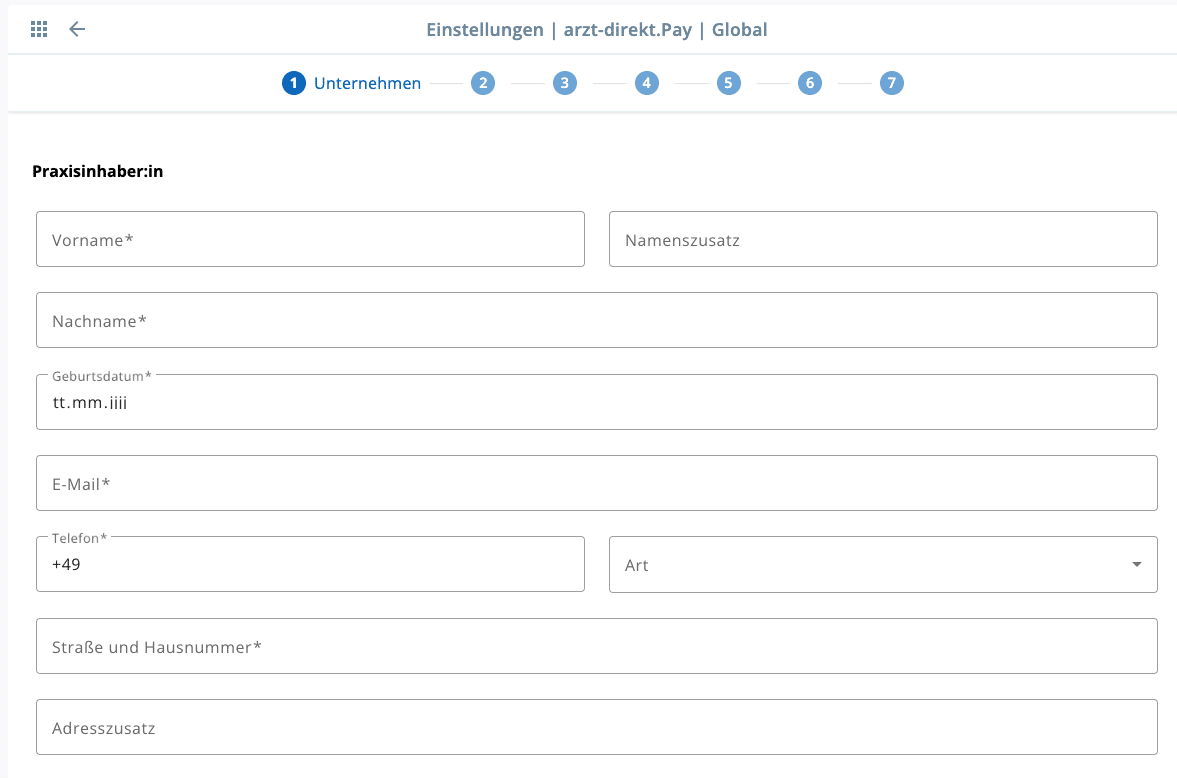The height and width of the screenshot is (778, 1177).
Task: Select step 1 Unternehmen in stepper
Action: click(x=293, y=83)
